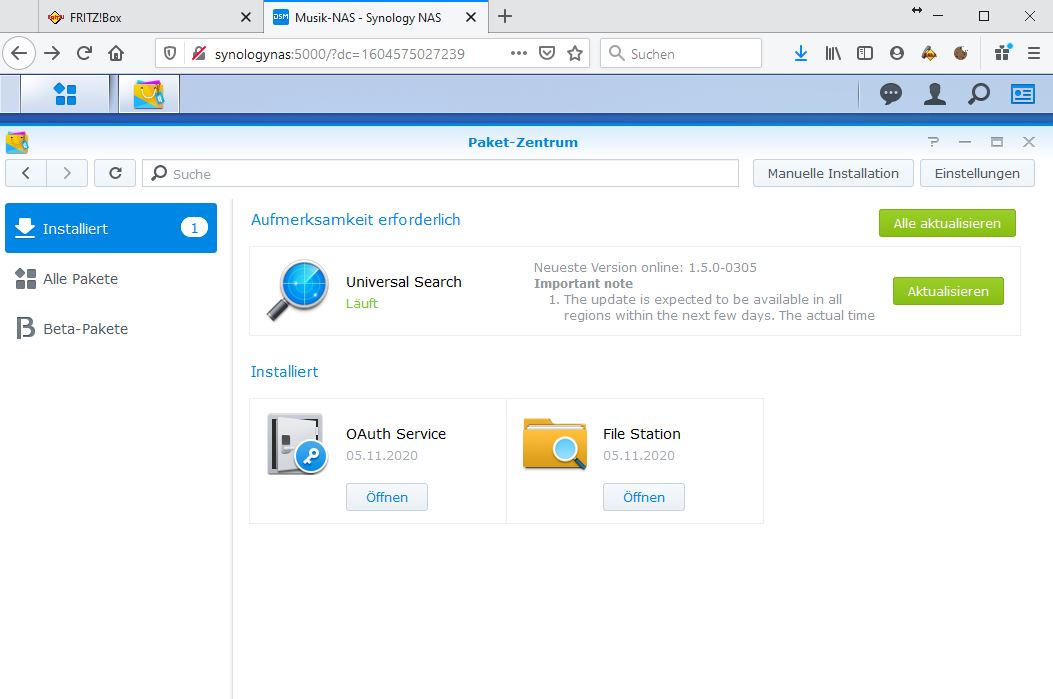The image size is (1053, 699).
Task: Open the Firefox library icon
Action: coord(833,54)
